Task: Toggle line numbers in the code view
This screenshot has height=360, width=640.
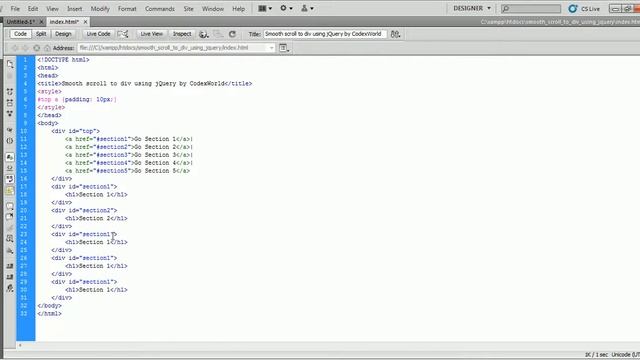Action: coord(10,157)
